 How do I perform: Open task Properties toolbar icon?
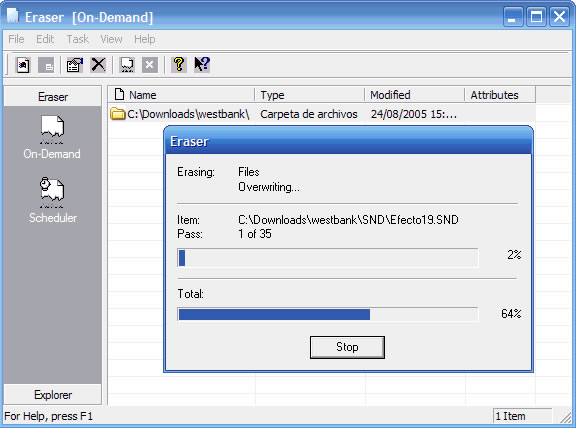pyautogui.click(x=75, y=65)
